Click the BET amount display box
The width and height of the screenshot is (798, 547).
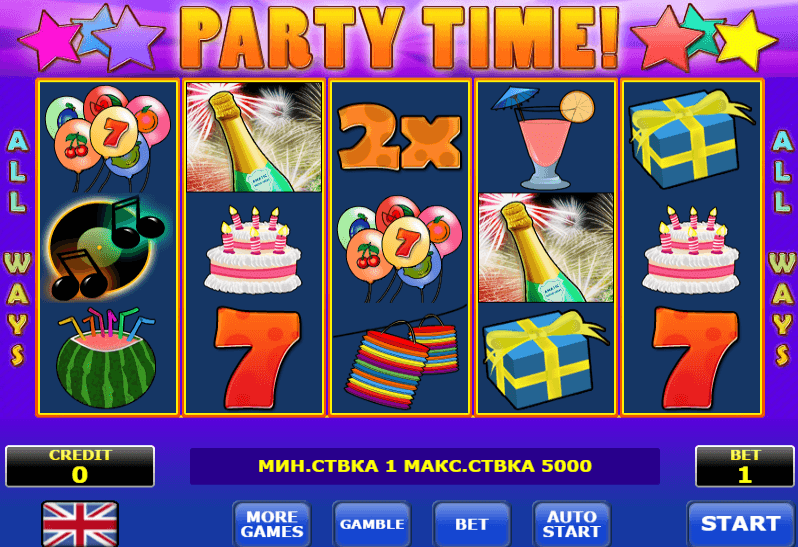click(745, 466)
